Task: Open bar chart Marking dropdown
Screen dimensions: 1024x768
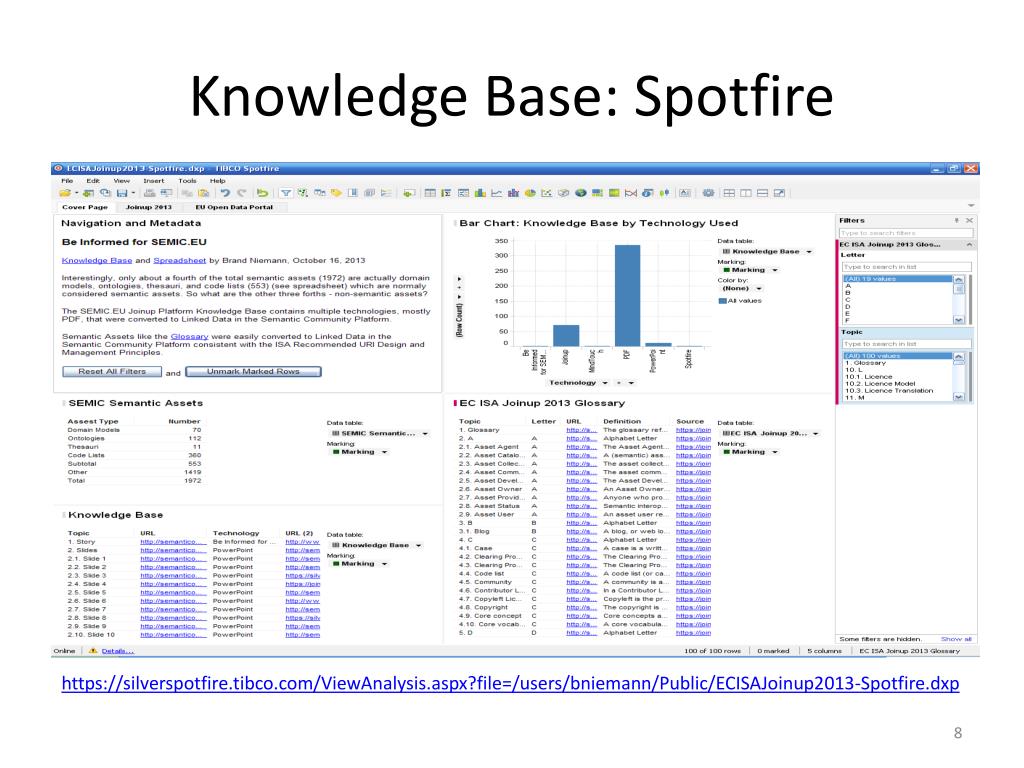Action: pos(775,270)
